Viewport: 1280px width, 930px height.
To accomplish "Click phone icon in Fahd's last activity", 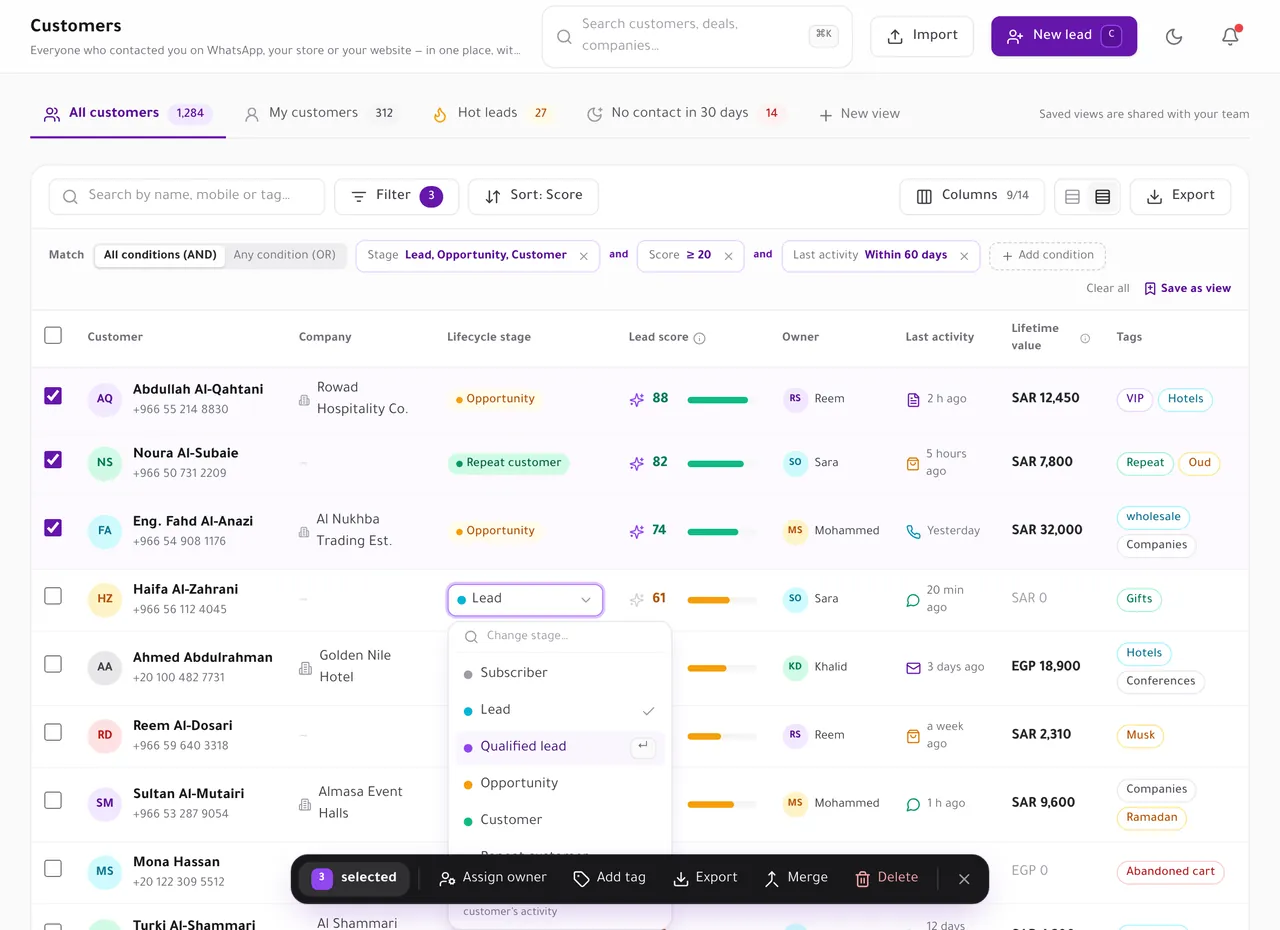I will (x=913, y=531).
